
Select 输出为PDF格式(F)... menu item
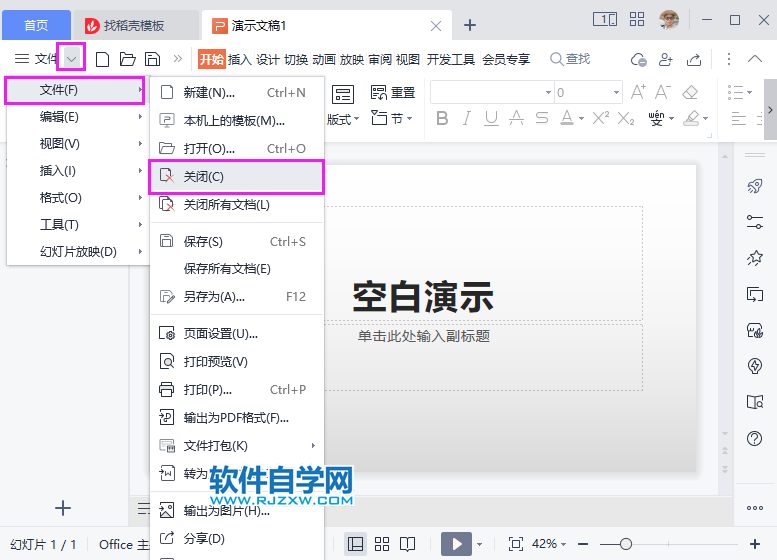pos(236,418)
